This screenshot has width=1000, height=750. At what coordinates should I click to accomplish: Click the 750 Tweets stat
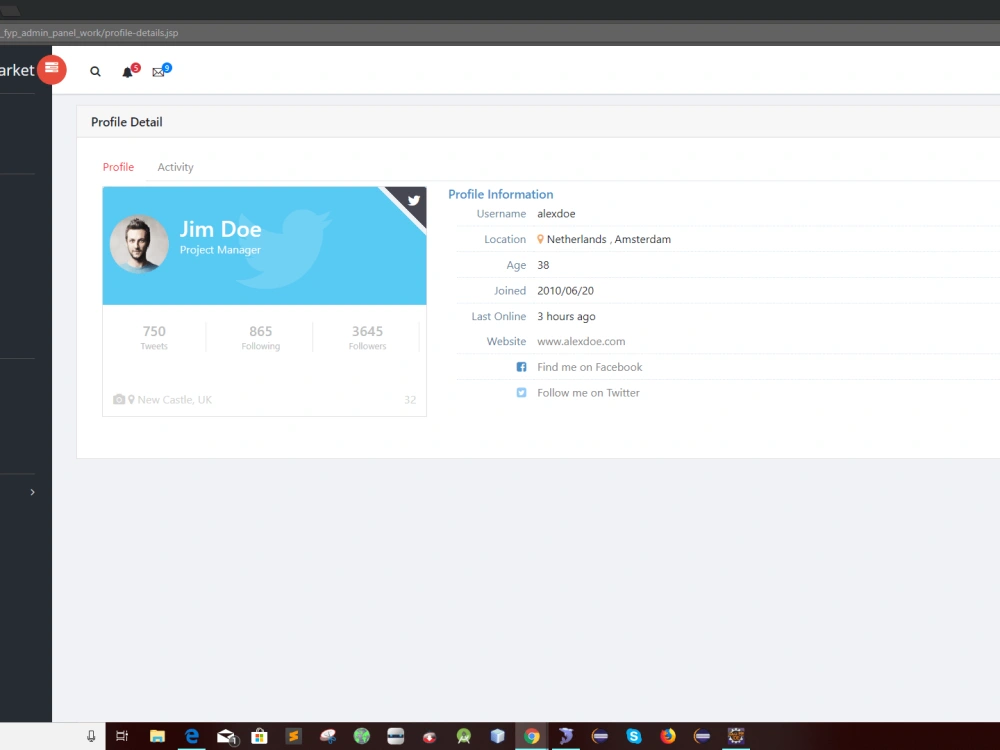point(154,337)
